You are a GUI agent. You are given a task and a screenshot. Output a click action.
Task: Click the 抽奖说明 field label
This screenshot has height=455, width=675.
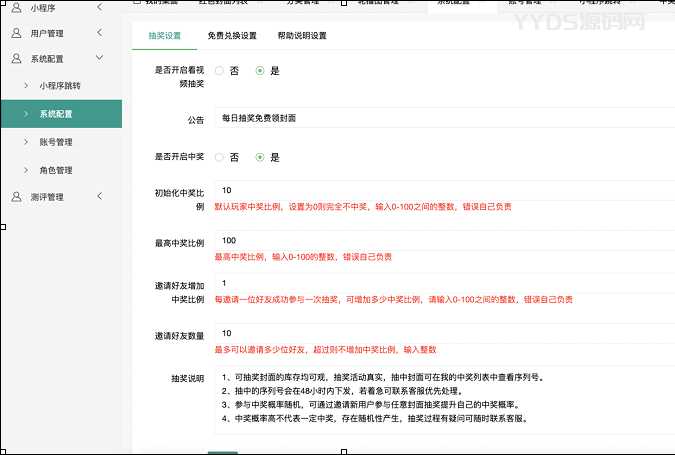[188, 378]
